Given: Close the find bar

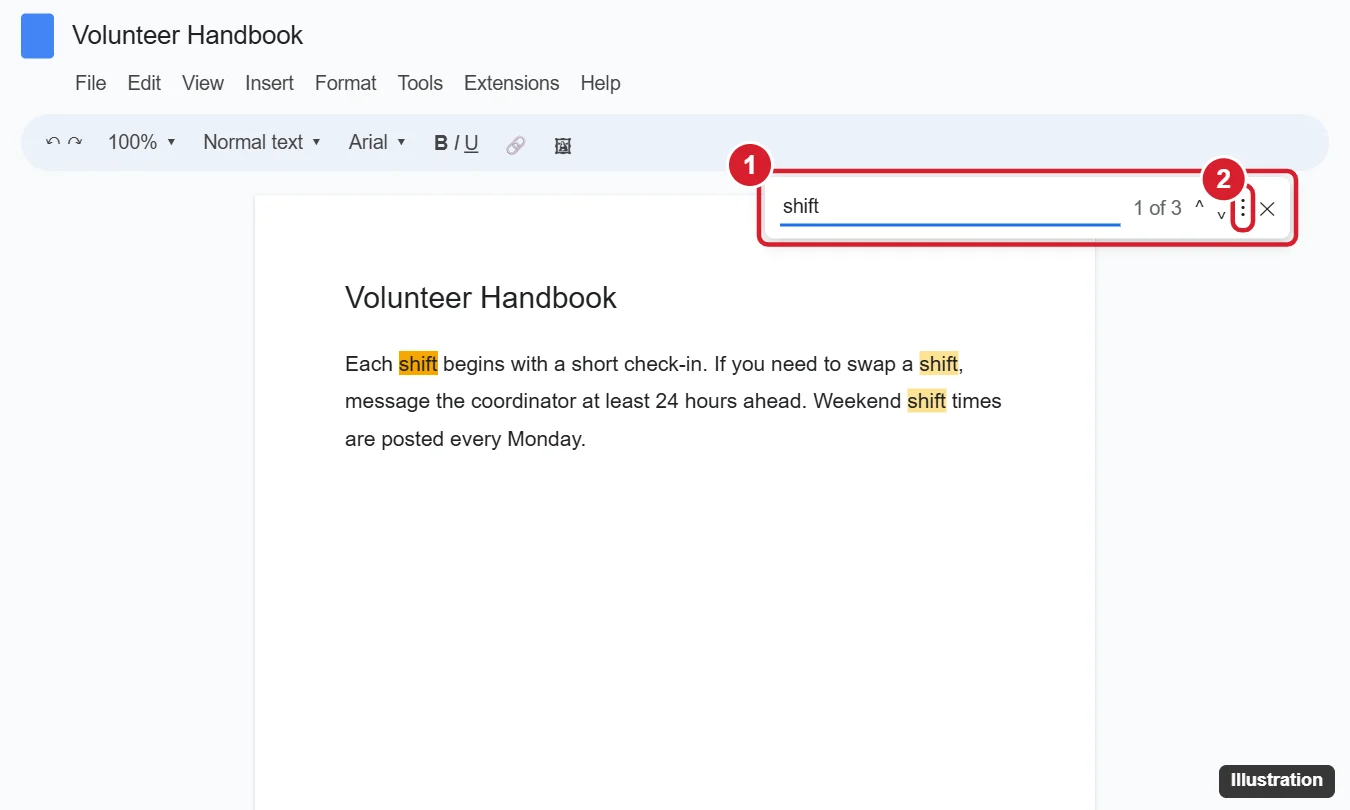Looking at the screenshot, I should (x=1267, y=209).
